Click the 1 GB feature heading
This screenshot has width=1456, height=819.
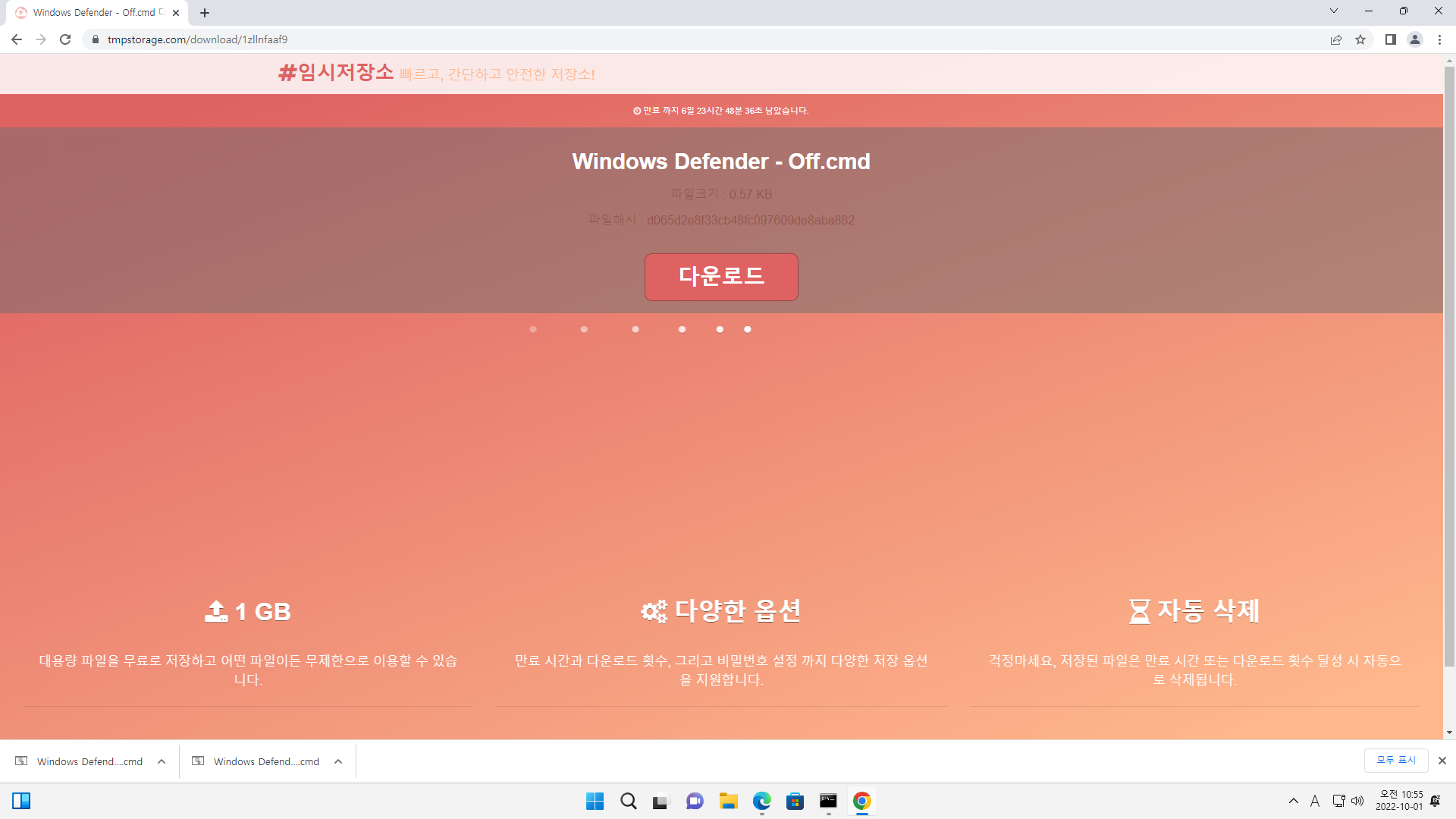click(x=248, y=611)
